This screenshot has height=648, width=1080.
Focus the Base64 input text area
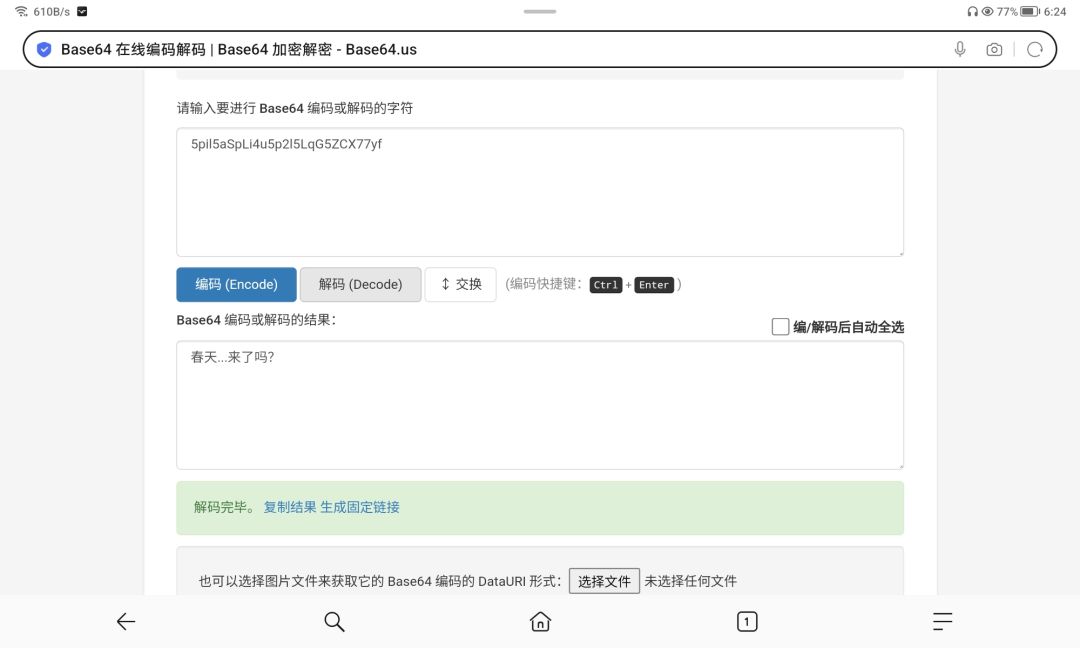(x=540, y=192)
